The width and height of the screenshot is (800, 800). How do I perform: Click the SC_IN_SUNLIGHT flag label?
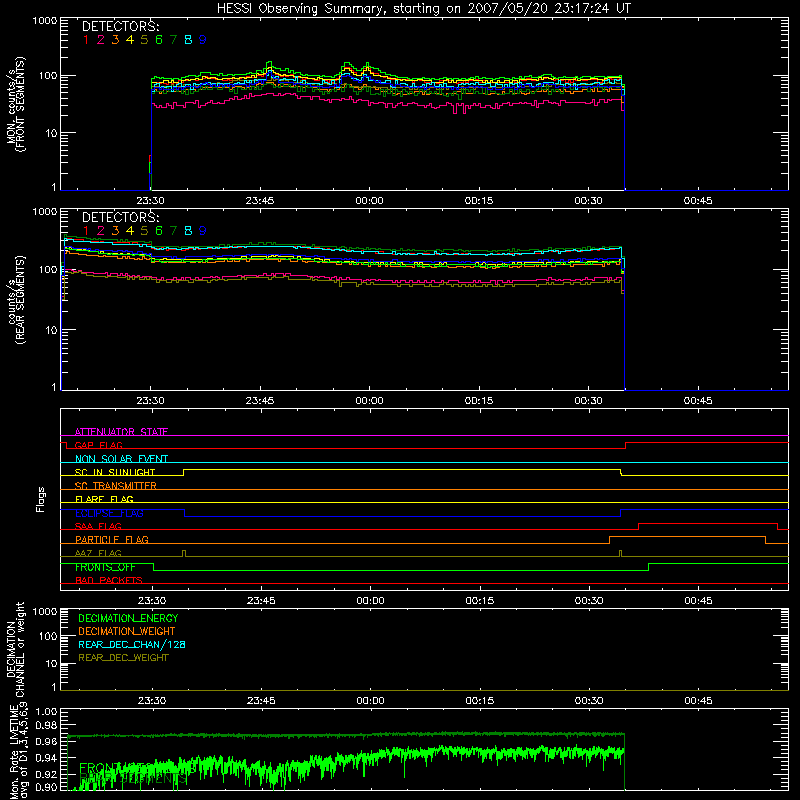point(115,472)
